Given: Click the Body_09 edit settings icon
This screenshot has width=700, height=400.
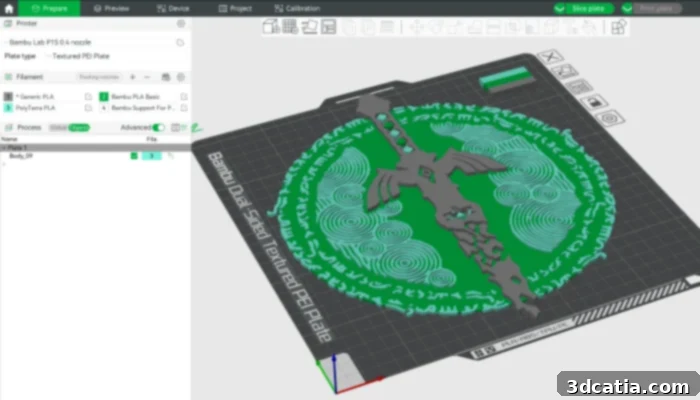Looking at the screenshot, I should pos(171,156).
